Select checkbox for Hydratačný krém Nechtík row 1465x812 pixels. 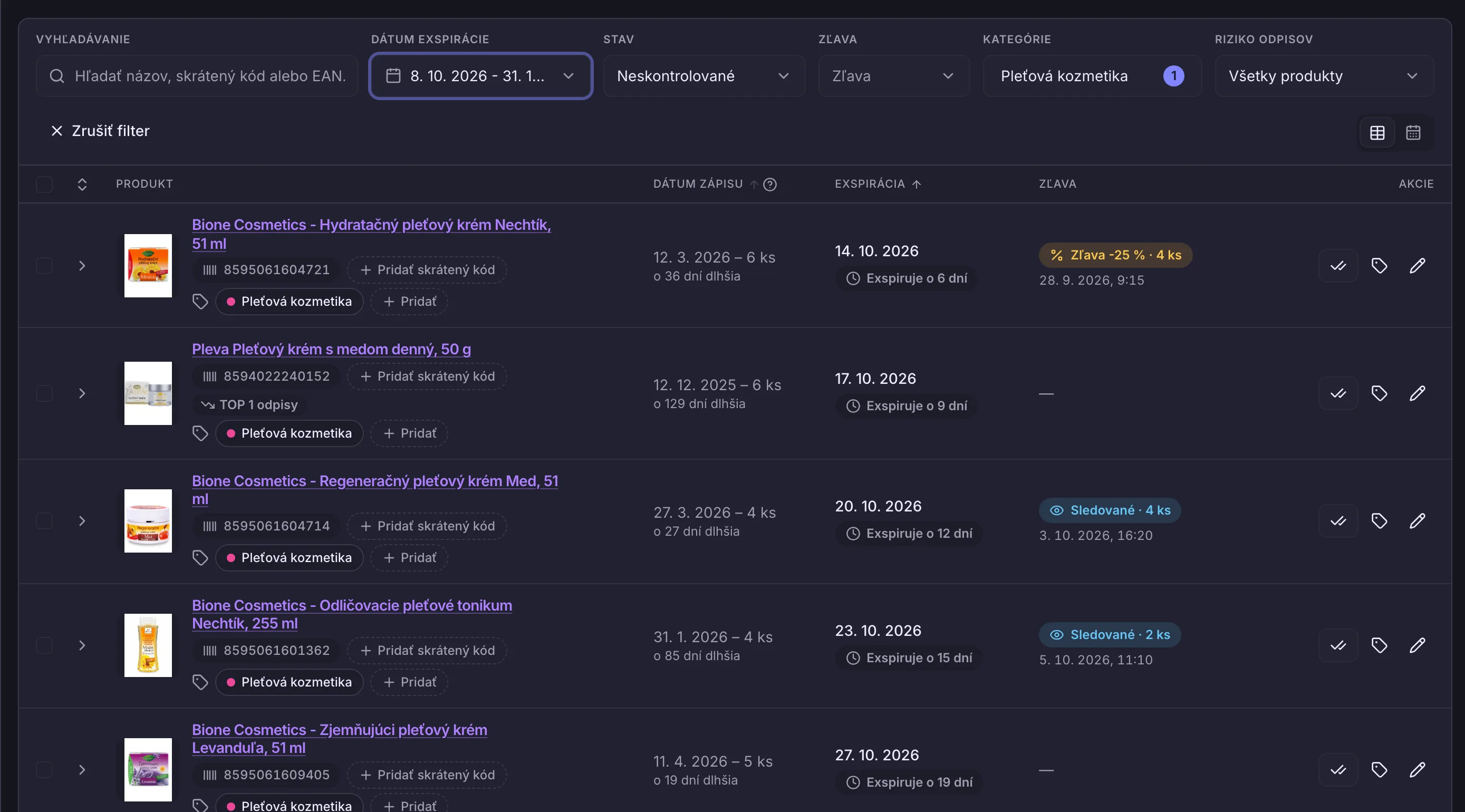[x=44, y=266]
